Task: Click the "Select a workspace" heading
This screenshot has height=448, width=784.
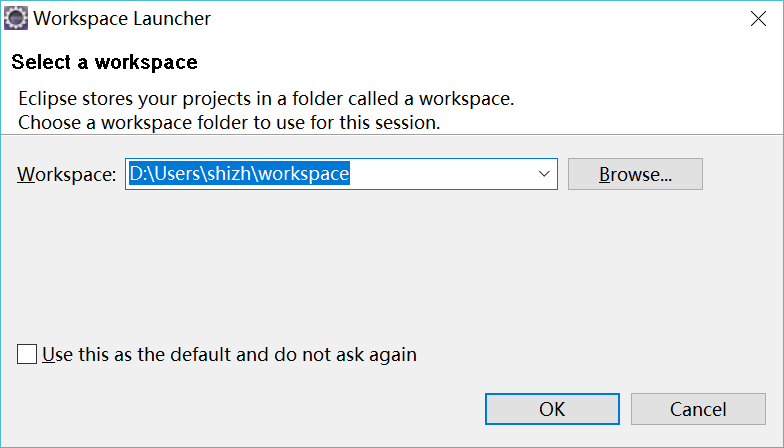Action: 104,62
